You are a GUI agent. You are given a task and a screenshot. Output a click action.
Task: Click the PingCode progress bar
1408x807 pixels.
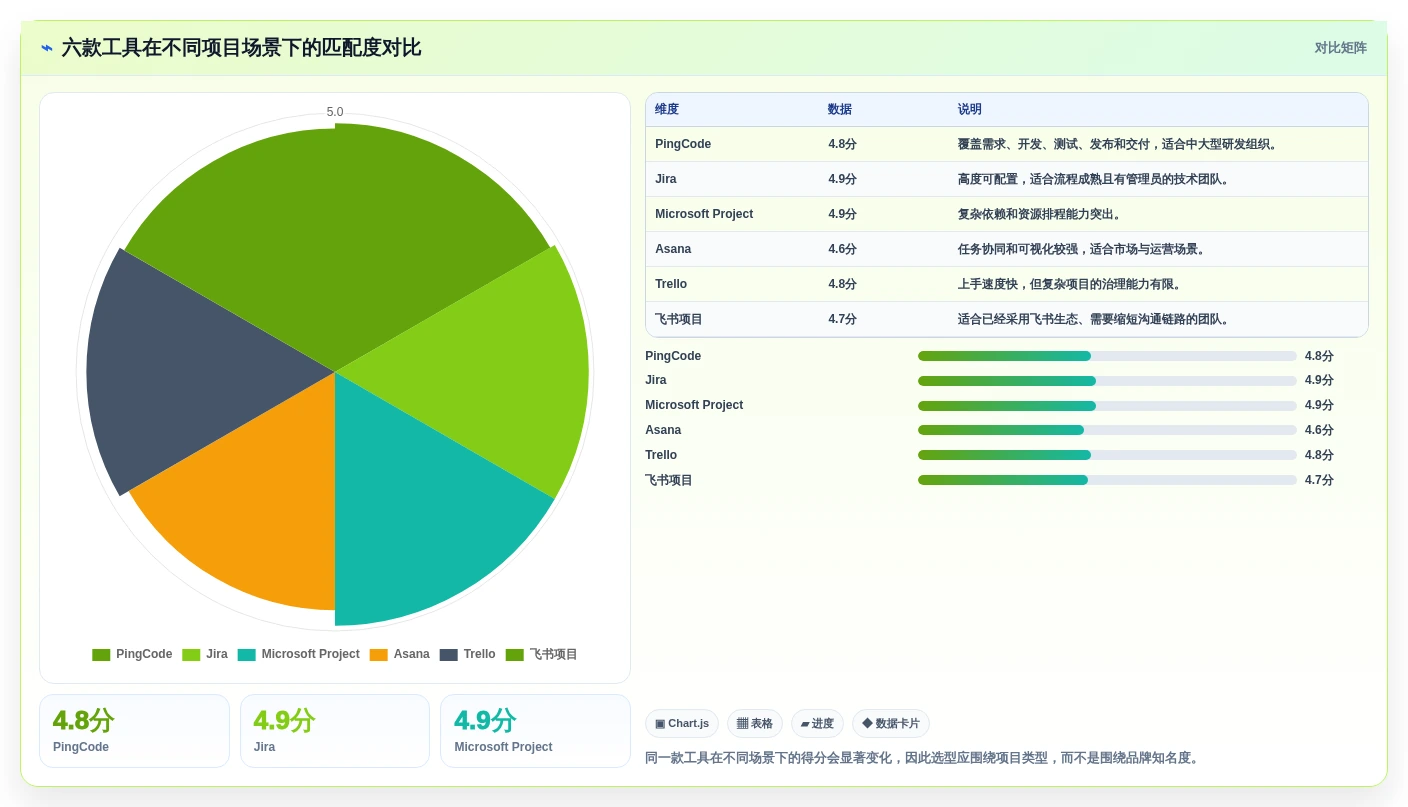click(x=1107, y=356)
